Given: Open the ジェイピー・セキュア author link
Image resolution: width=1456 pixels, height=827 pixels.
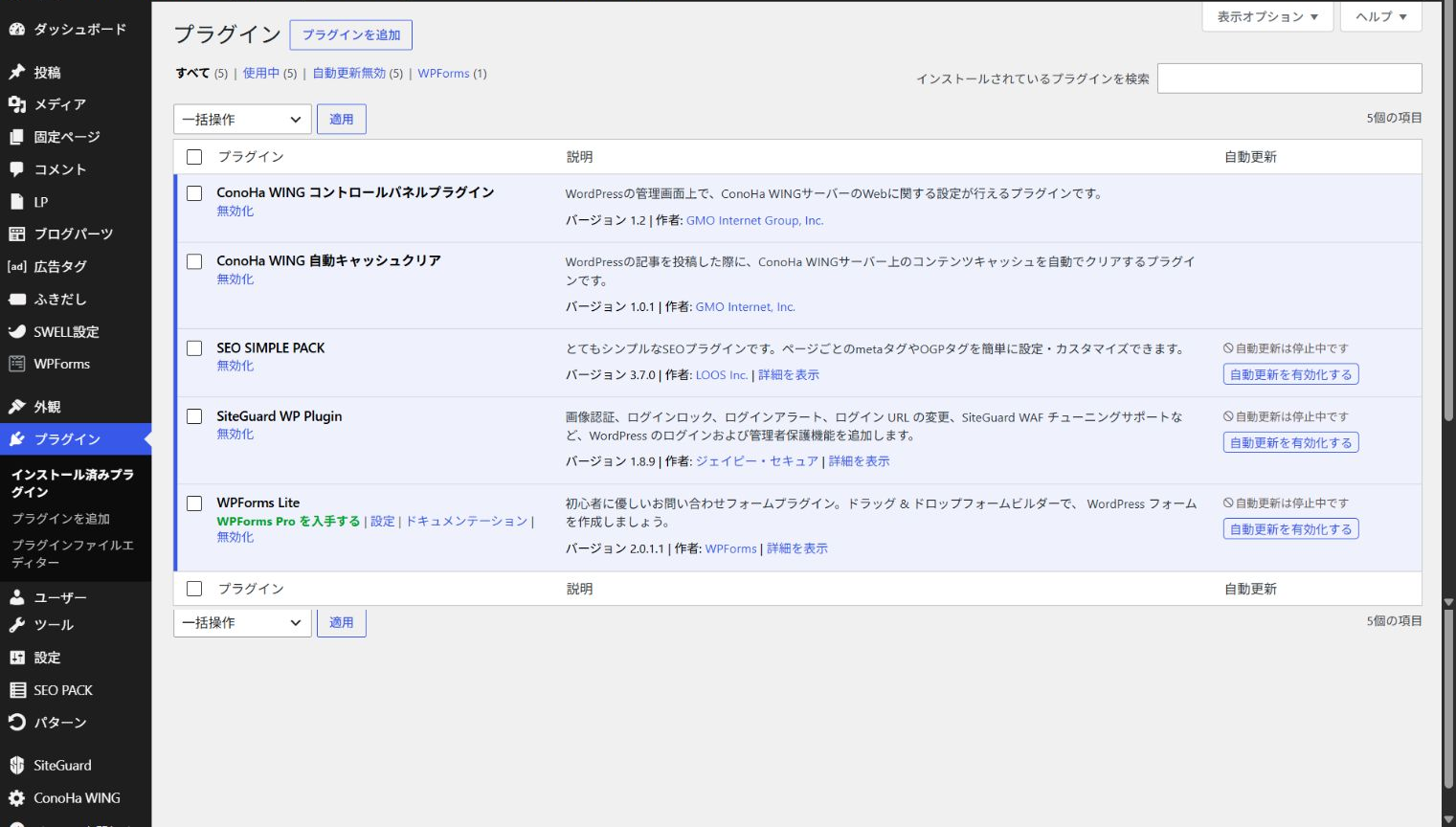Looking at the screenshot, I should coord(757,461).
